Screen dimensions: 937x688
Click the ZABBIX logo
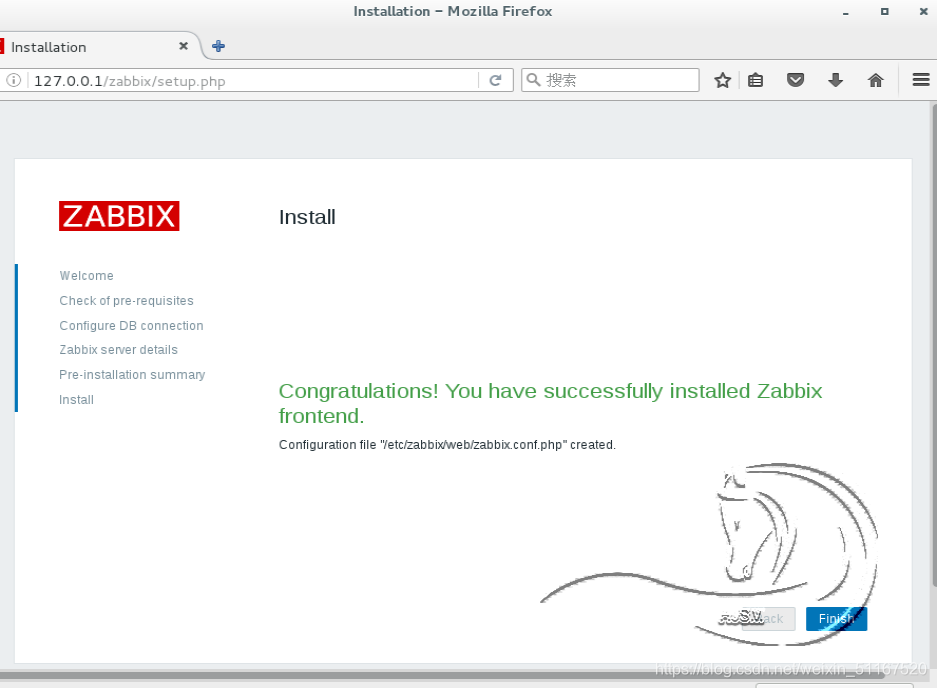pos(119,216)
